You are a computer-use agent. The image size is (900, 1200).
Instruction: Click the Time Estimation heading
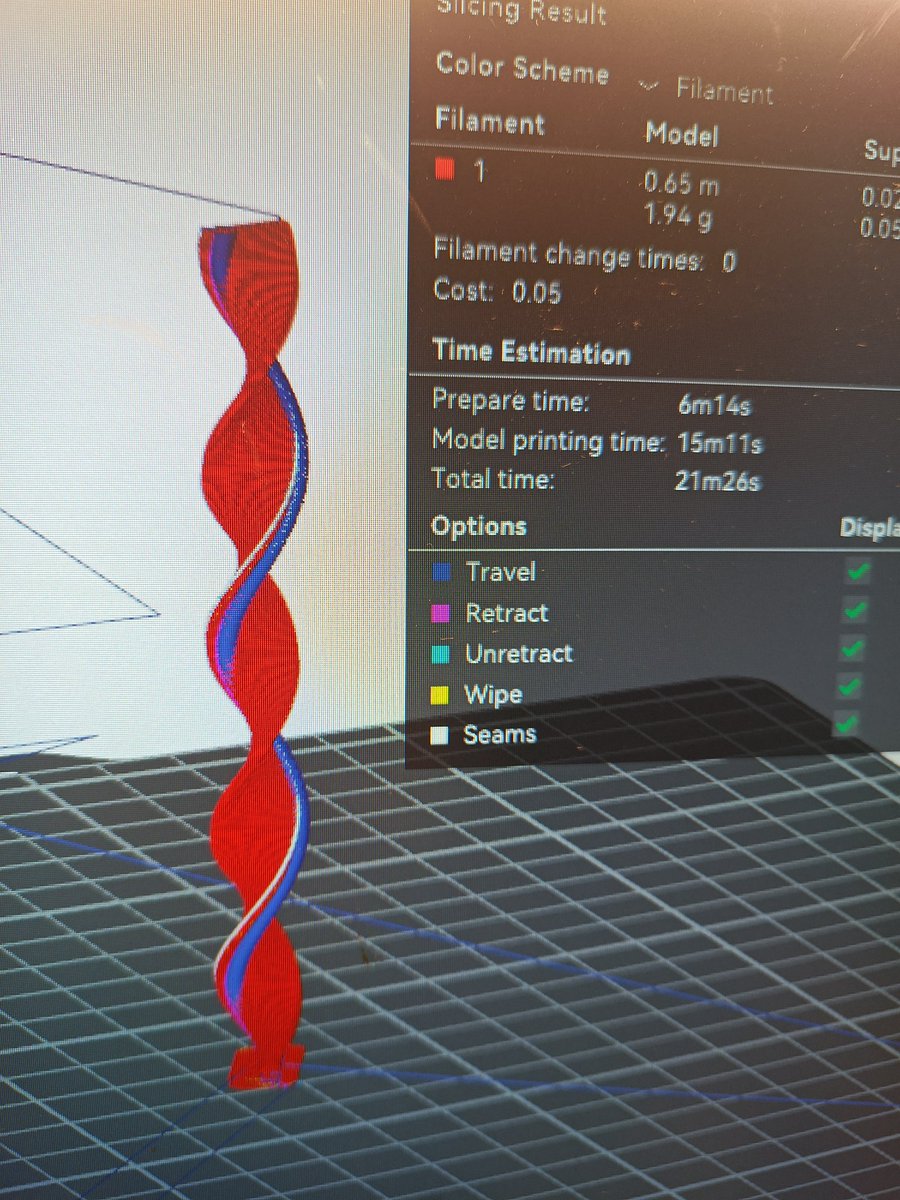(531, 352)
